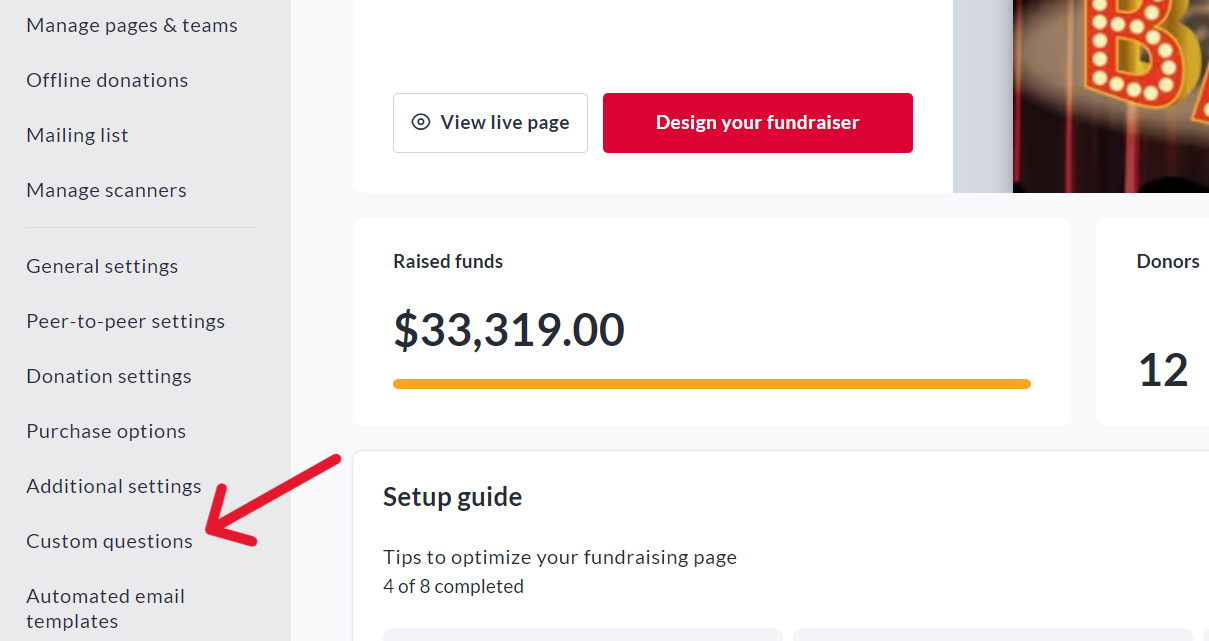
Task: Go to Donation settings
Action: (109, 376)
